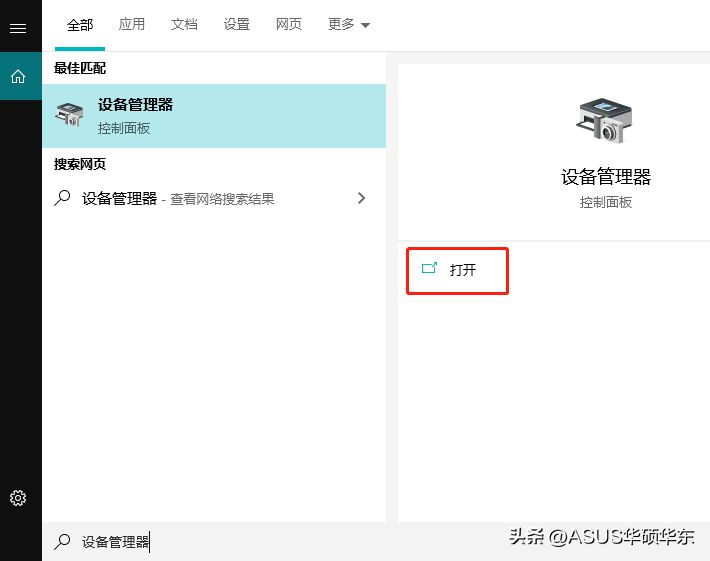710x561 pixels.
Task: Click the magnifier icon beside the web search result
Action: click(x=63, y=198)
